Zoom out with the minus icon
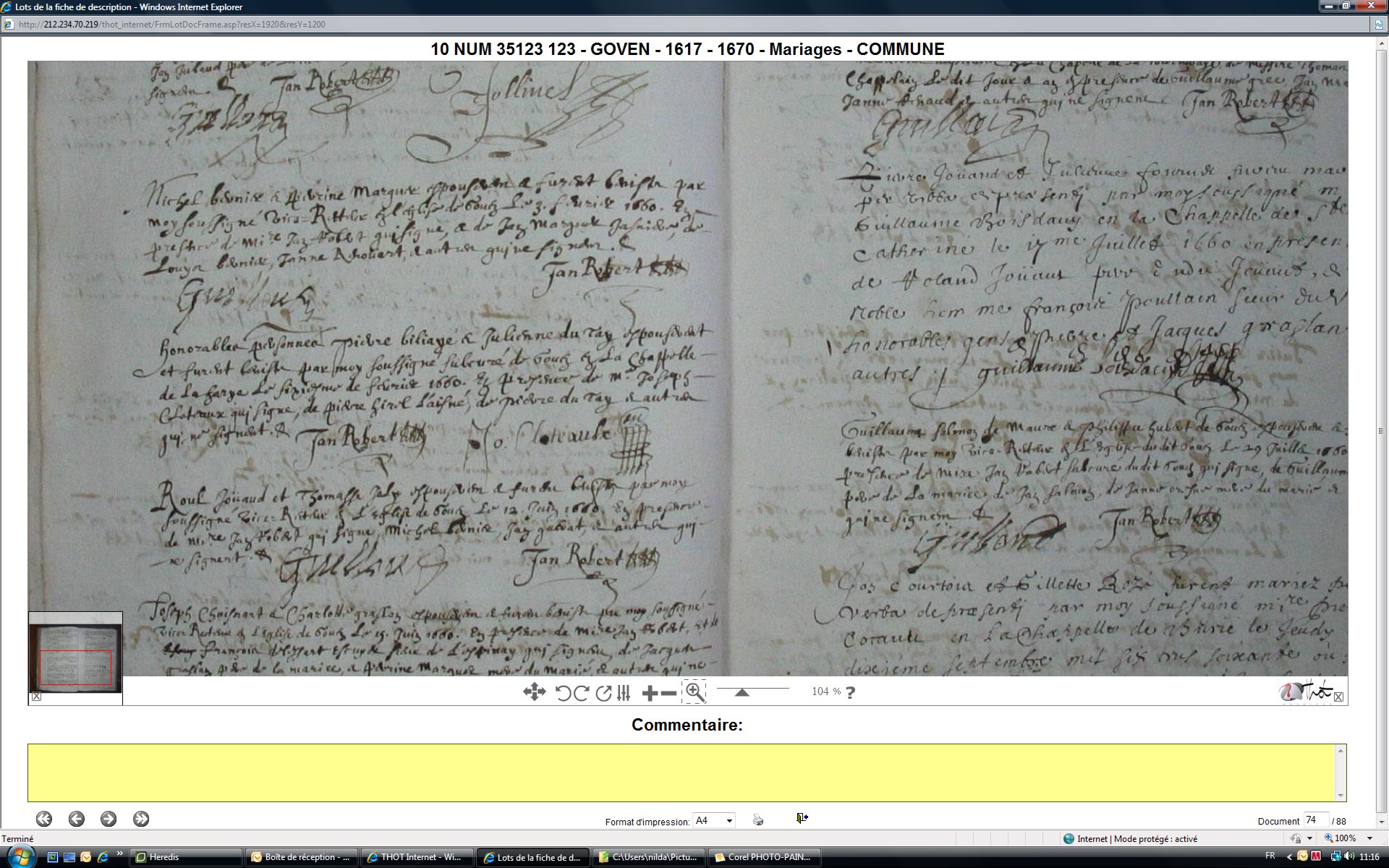Image resolution: width=1389 pixels, height=868 pixels. point(669,693)
